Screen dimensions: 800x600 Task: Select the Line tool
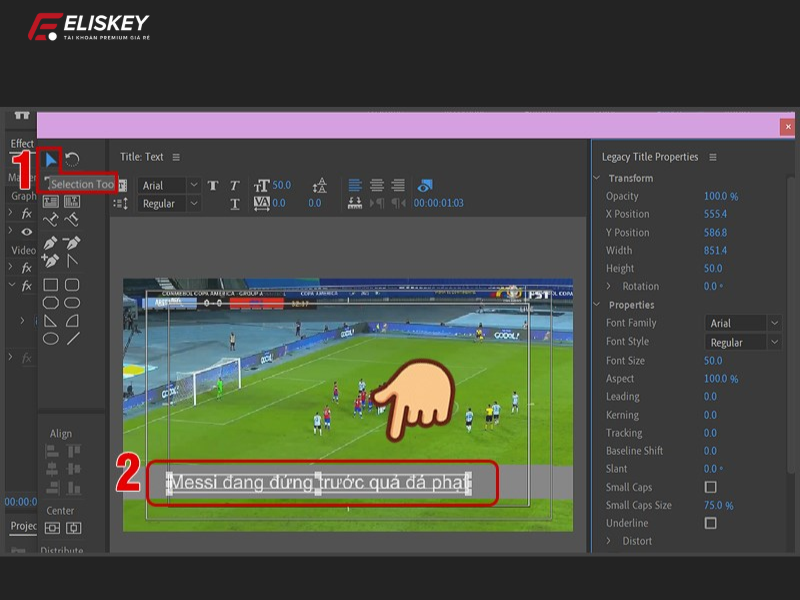coord(73,339)
